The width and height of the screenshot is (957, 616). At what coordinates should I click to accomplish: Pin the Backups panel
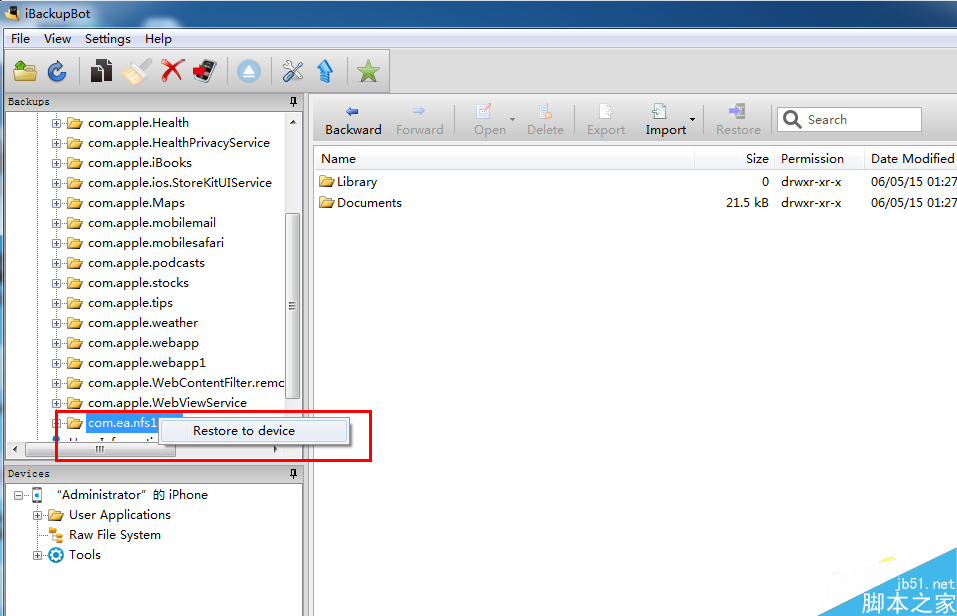[293, 102]
